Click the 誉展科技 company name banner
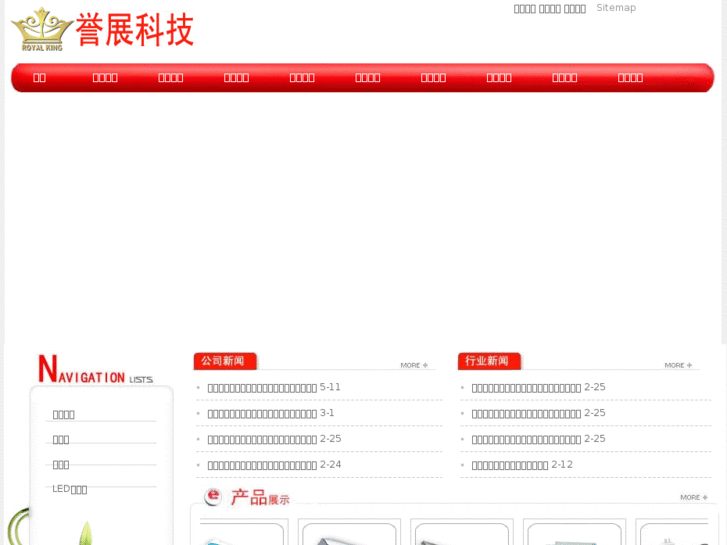Screen dimensions: 727x545 (x=134, y=29)
